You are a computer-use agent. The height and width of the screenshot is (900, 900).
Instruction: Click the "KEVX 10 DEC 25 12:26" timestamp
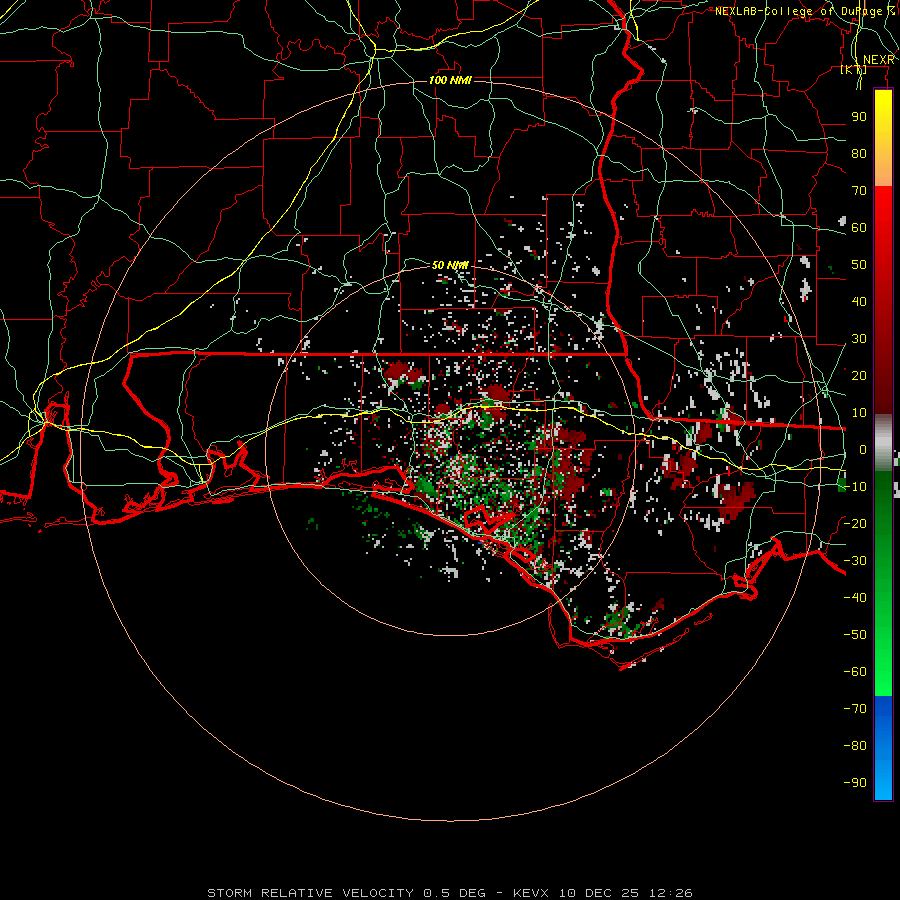tap(603, 893)
